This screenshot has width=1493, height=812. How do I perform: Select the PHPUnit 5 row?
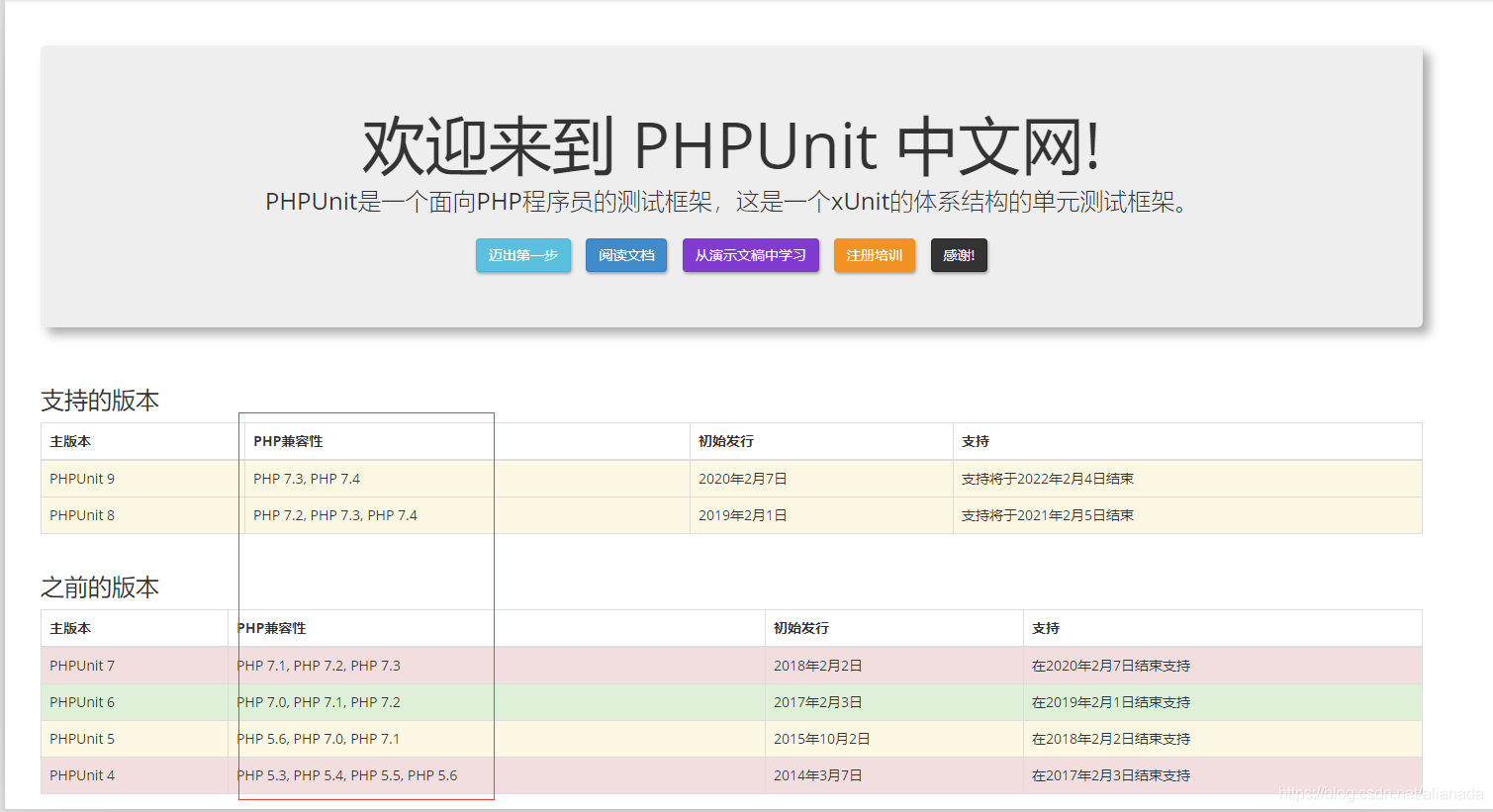pyautogui.click(x=81, y=738)
